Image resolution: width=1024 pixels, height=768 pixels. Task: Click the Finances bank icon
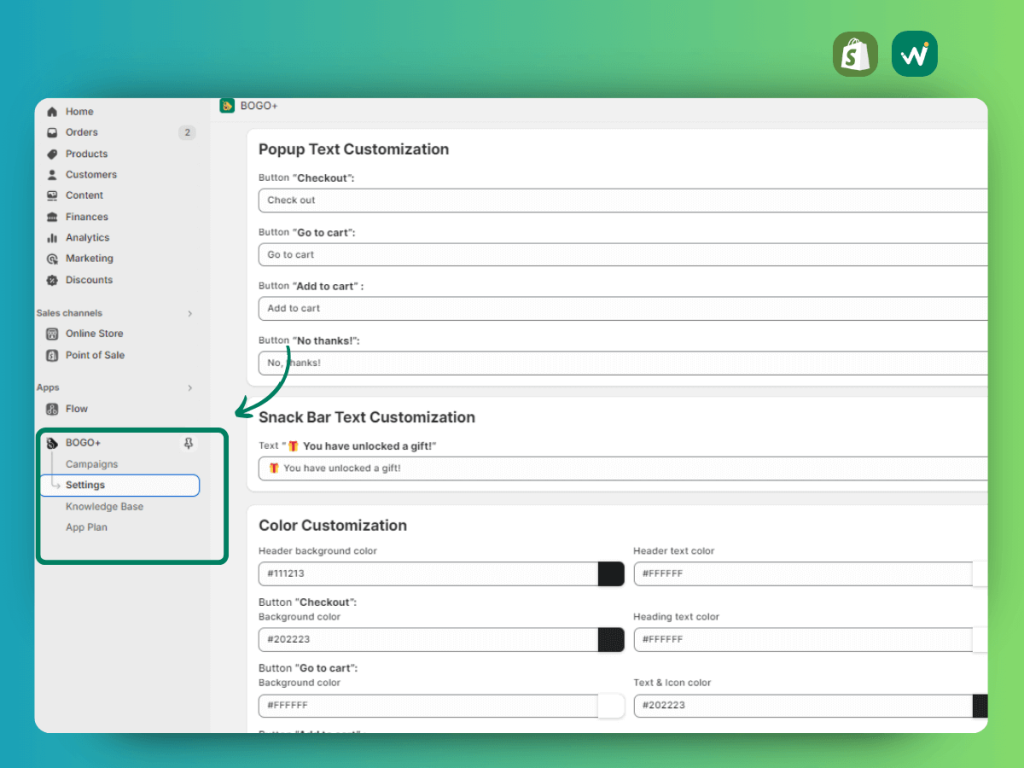coord(52,217)
